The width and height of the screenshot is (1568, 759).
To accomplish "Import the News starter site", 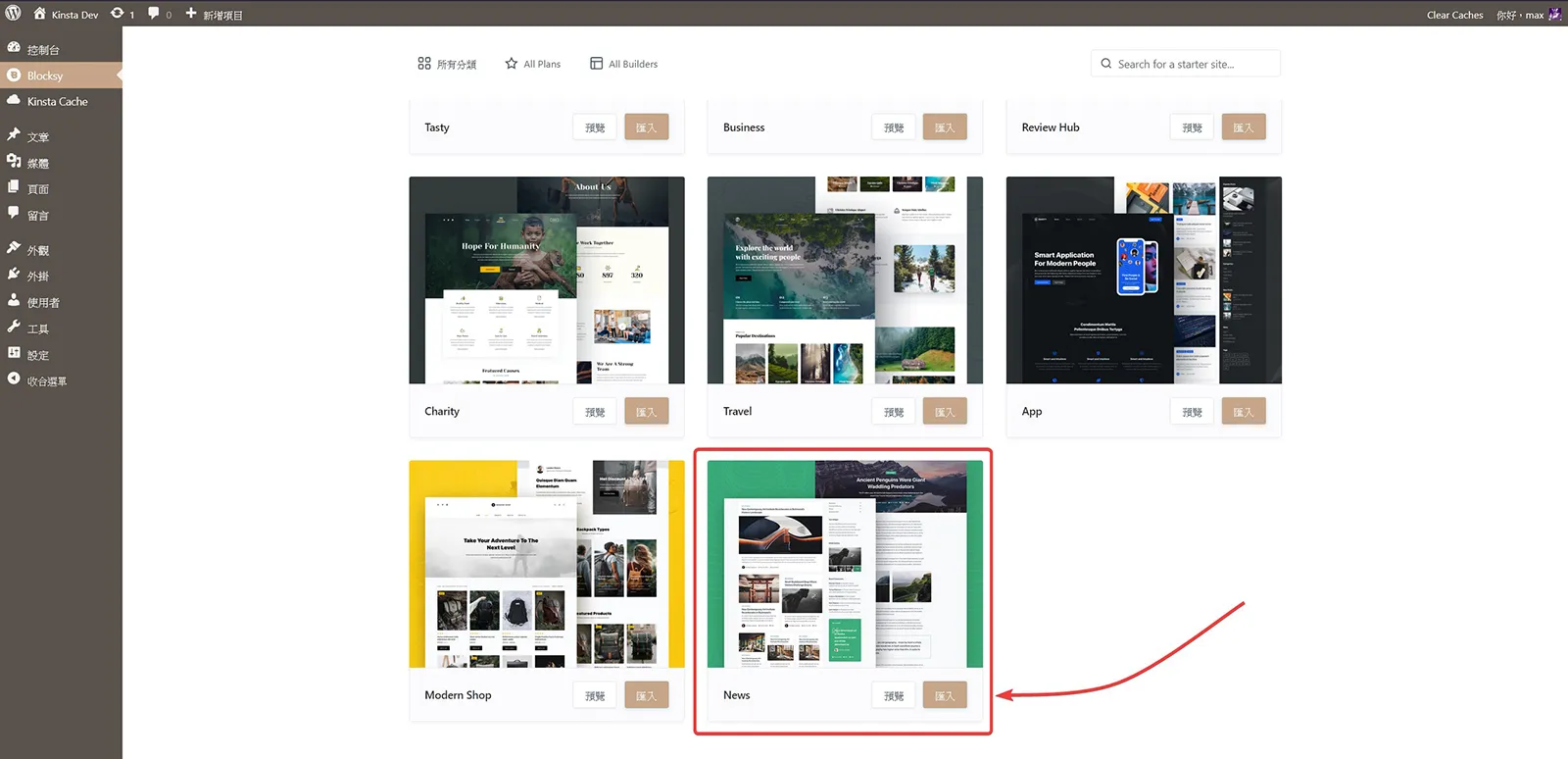I will point(945,695).
